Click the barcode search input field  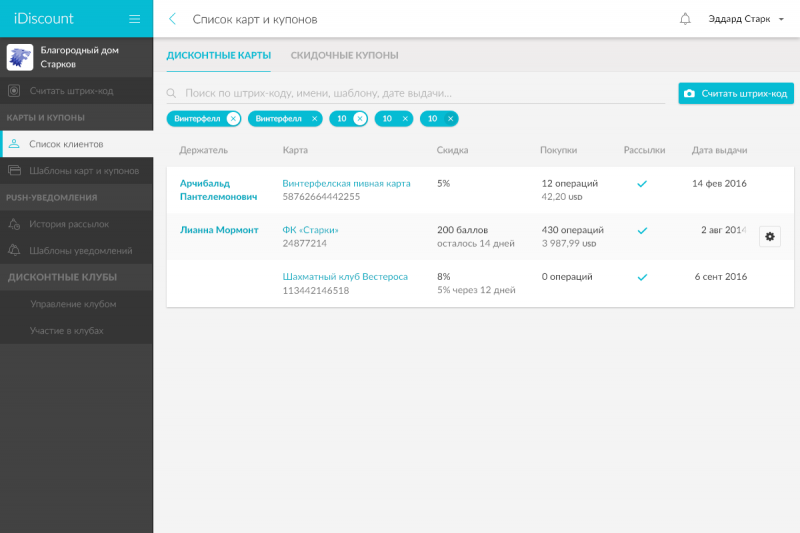pyautogui.click(x=420, y=93)
